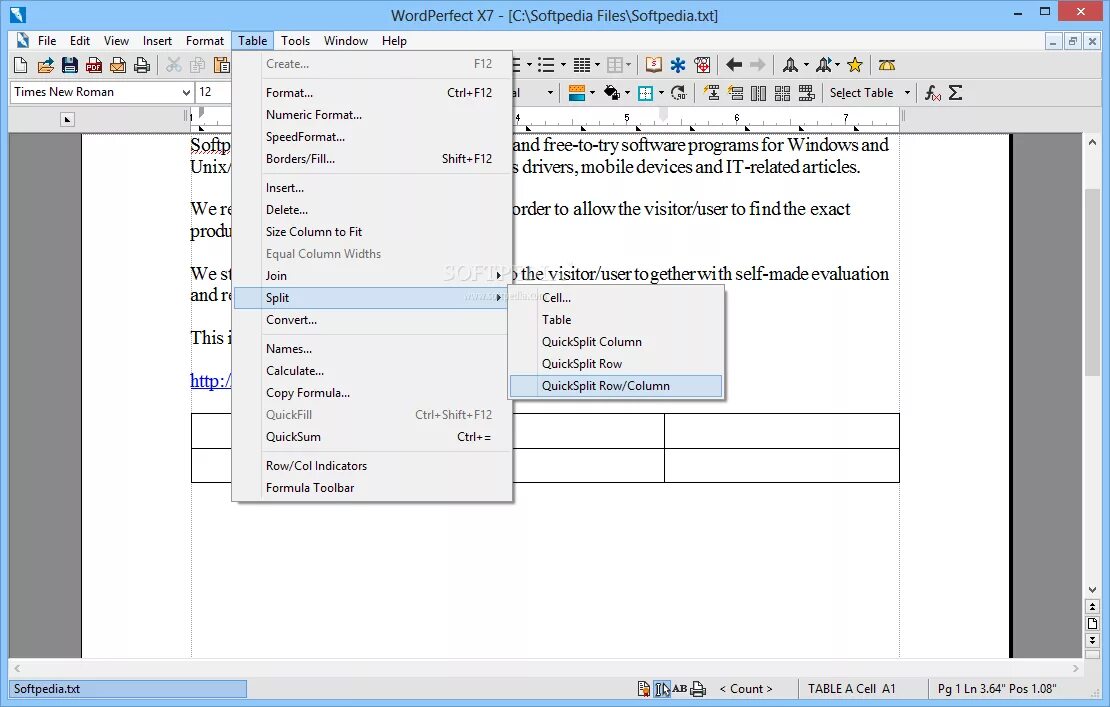
Task: Click the blue asterisk icon
Action: coord(678,65)
